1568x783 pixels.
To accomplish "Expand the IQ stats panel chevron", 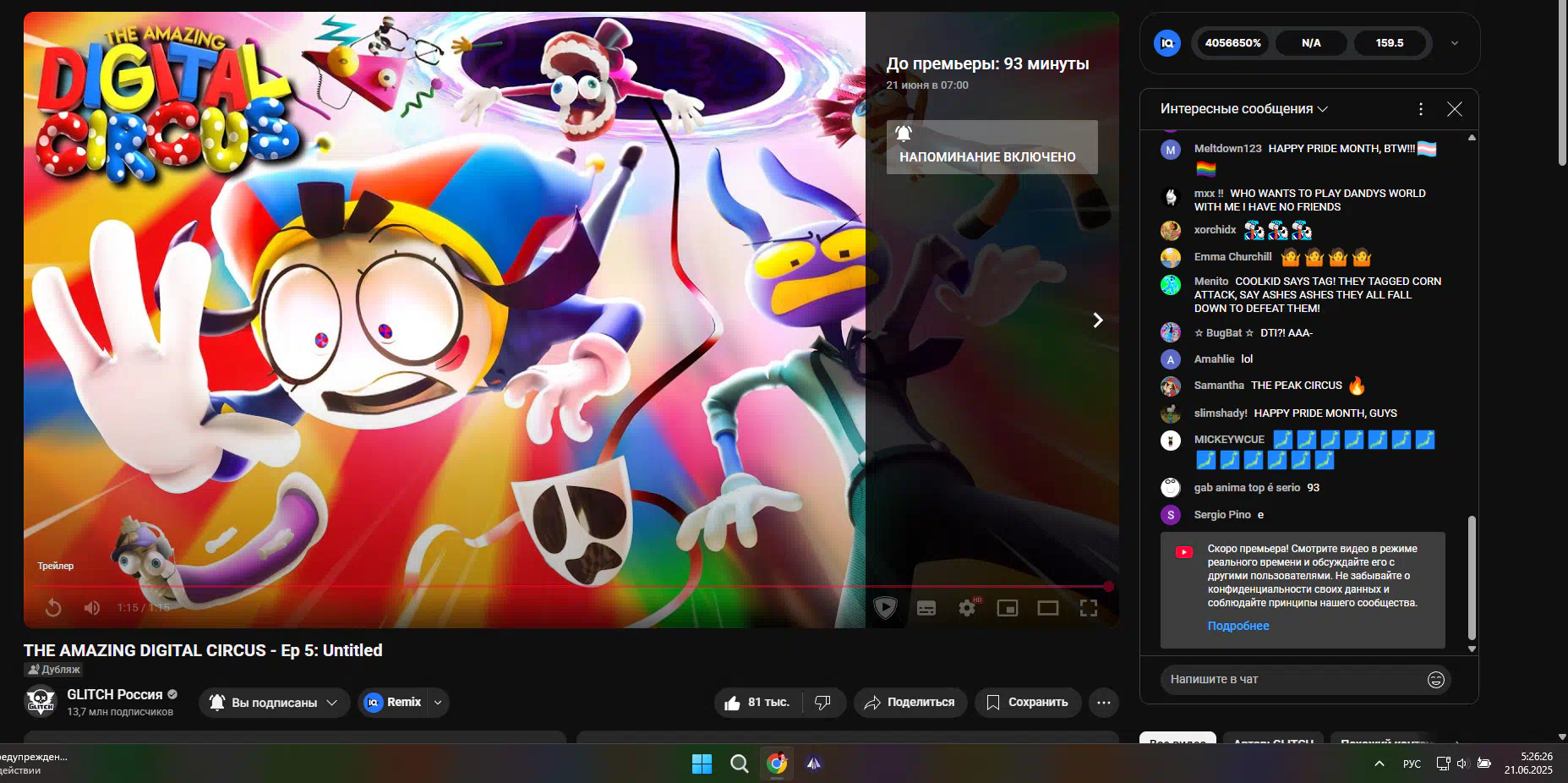I will click(1455, 43).
